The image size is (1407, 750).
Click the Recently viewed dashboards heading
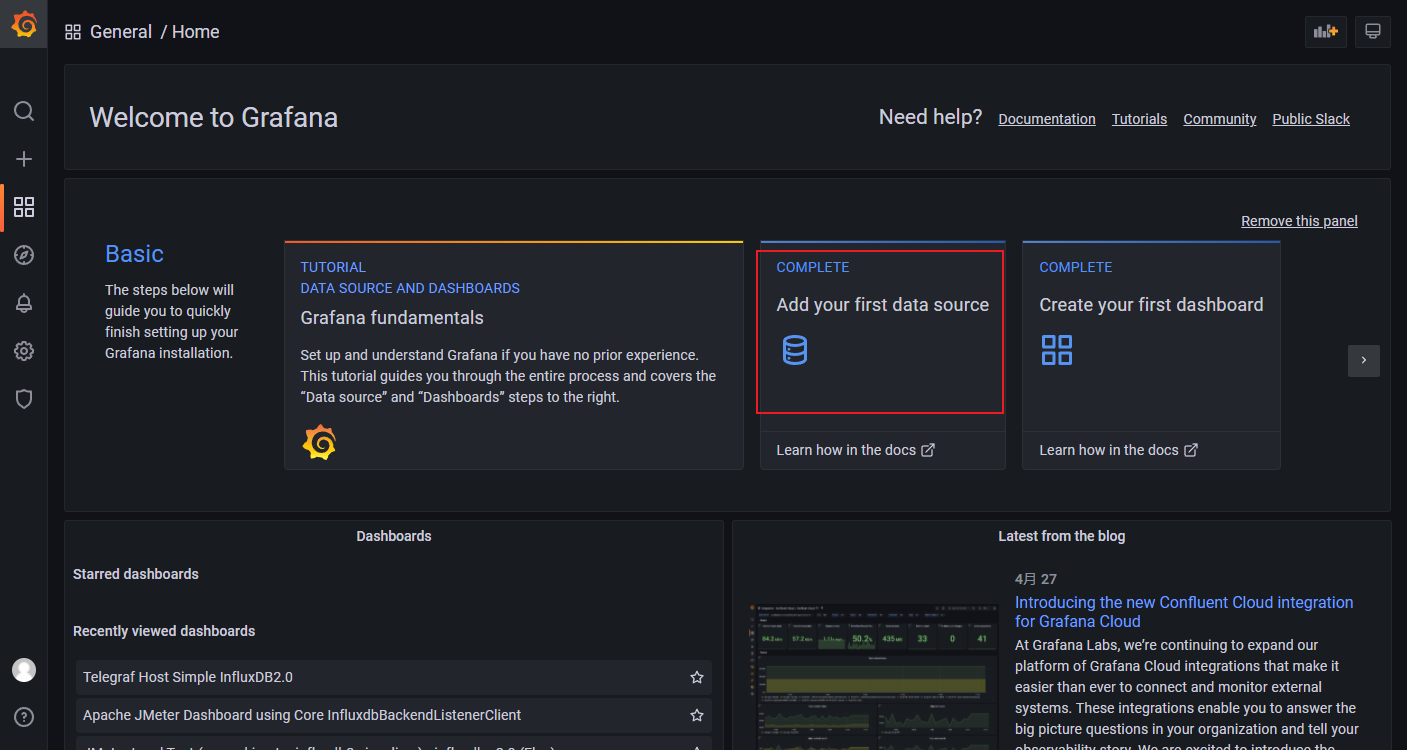point(164,631)
